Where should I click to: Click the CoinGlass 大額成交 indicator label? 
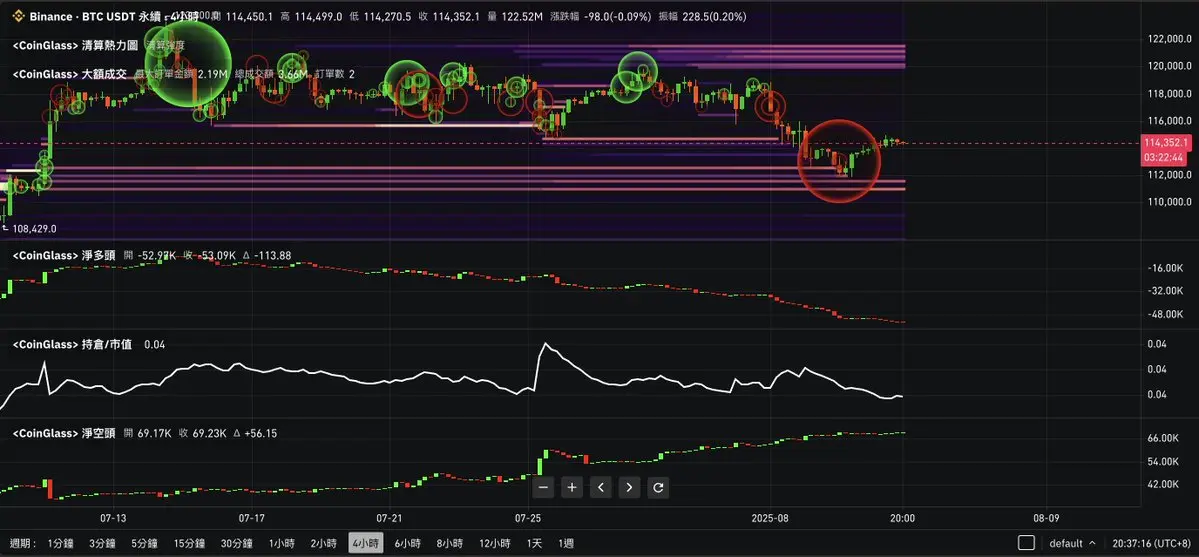pyautogui.click(x=70, y=74)
